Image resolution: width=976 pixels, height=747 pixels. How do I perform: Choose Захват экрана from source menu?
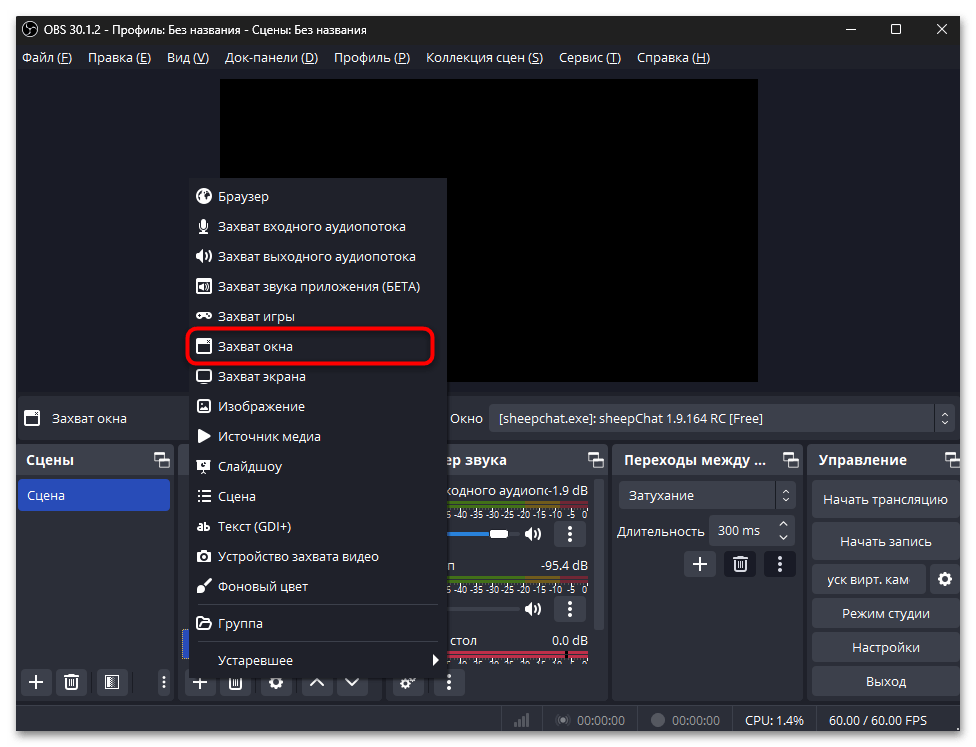(318, 377)
